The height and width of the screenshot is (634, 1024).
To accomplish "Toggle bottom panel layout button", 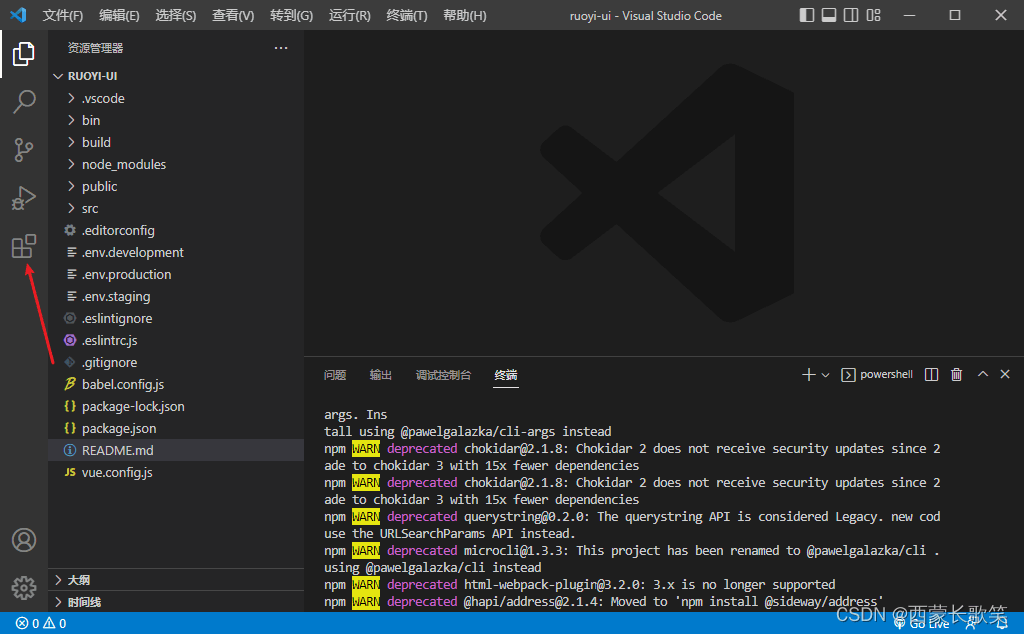I will tap(829, 15).
